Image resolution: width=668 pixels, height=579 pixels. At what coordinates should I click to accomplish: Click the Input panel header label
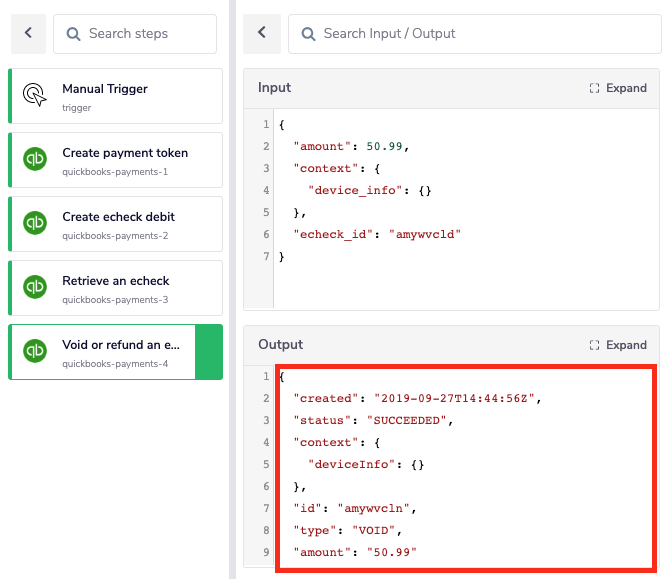[x=275, y=88]
